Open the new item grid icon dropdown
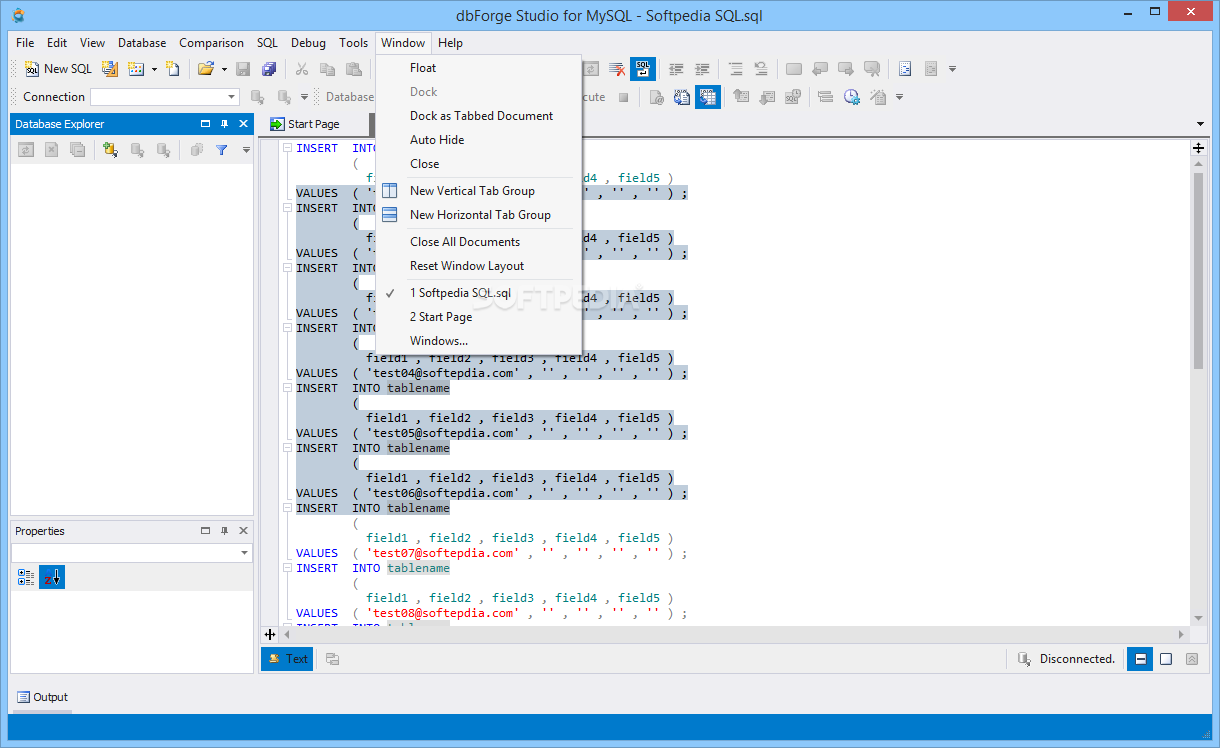The height and width of the screenshot is (748, 1220). pyautogui.click(x=154, y=69)
